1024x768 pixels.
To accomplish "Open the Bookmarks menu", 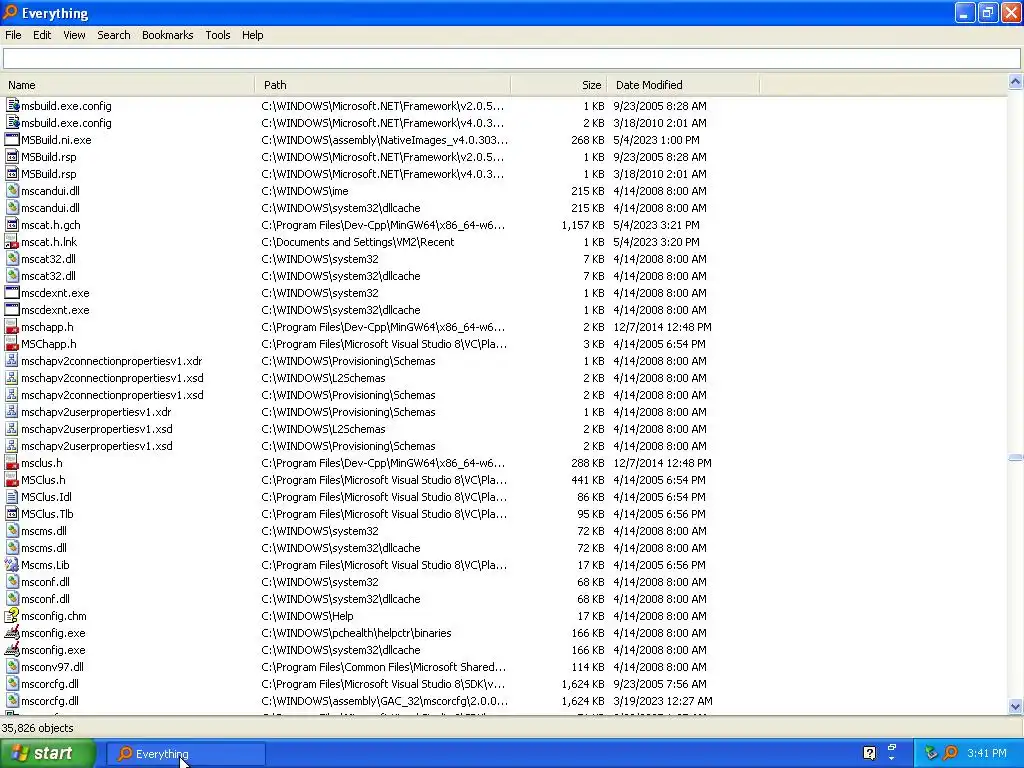I will coord(167,35).
